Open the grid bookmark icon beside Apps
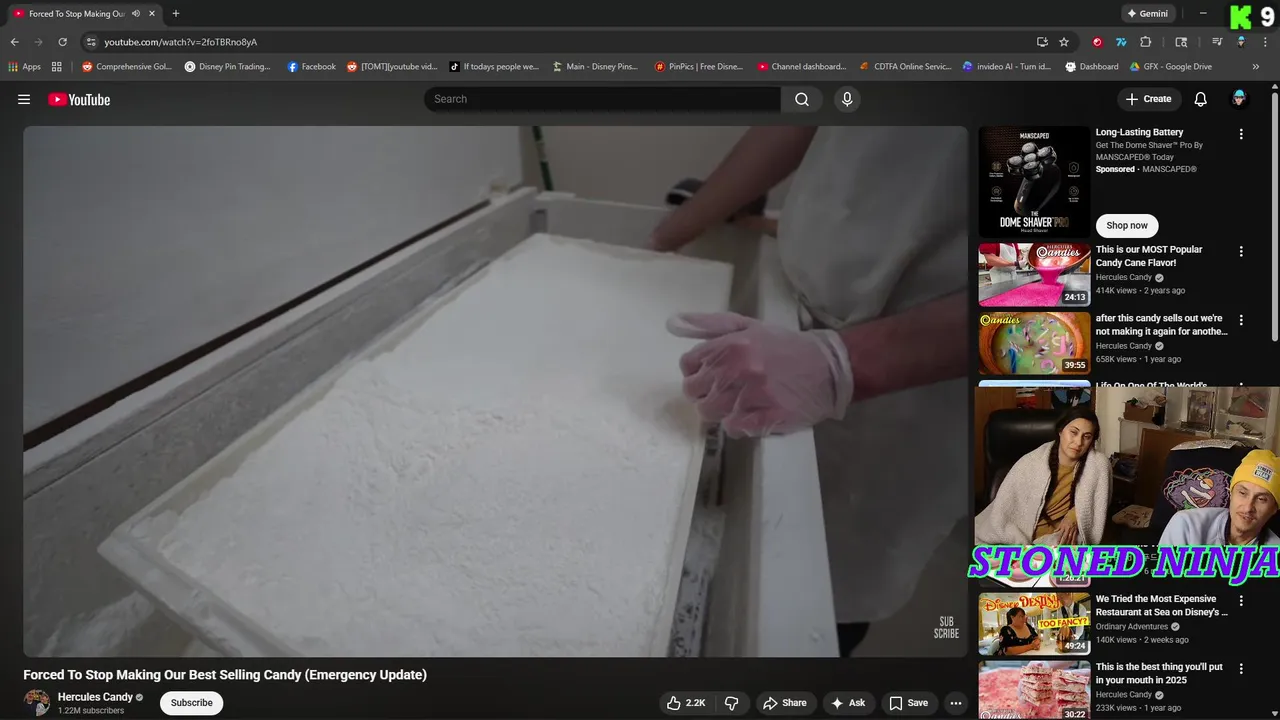This screenshot has height=720, width=1280. coord(57,67)
